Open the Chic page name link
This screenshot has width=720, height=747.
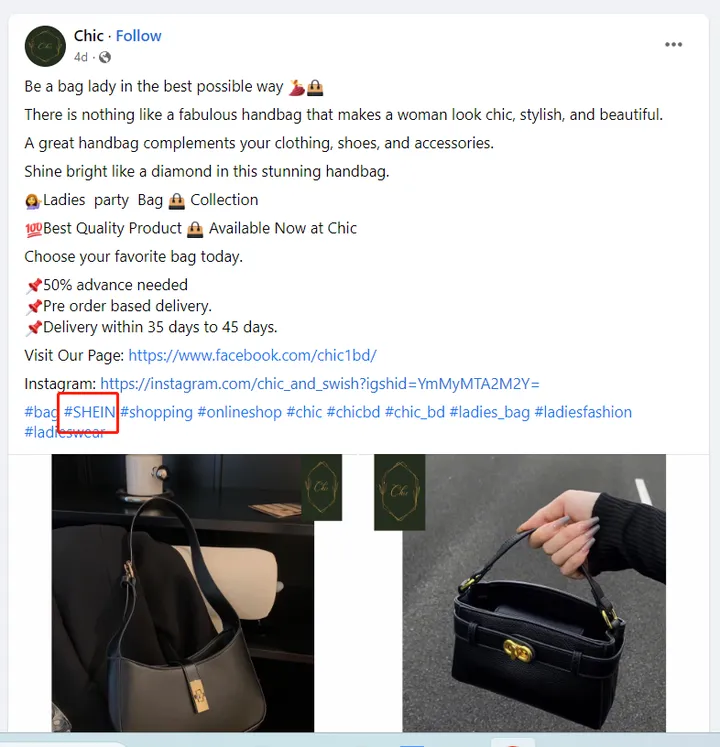click(x=89, y=36)
